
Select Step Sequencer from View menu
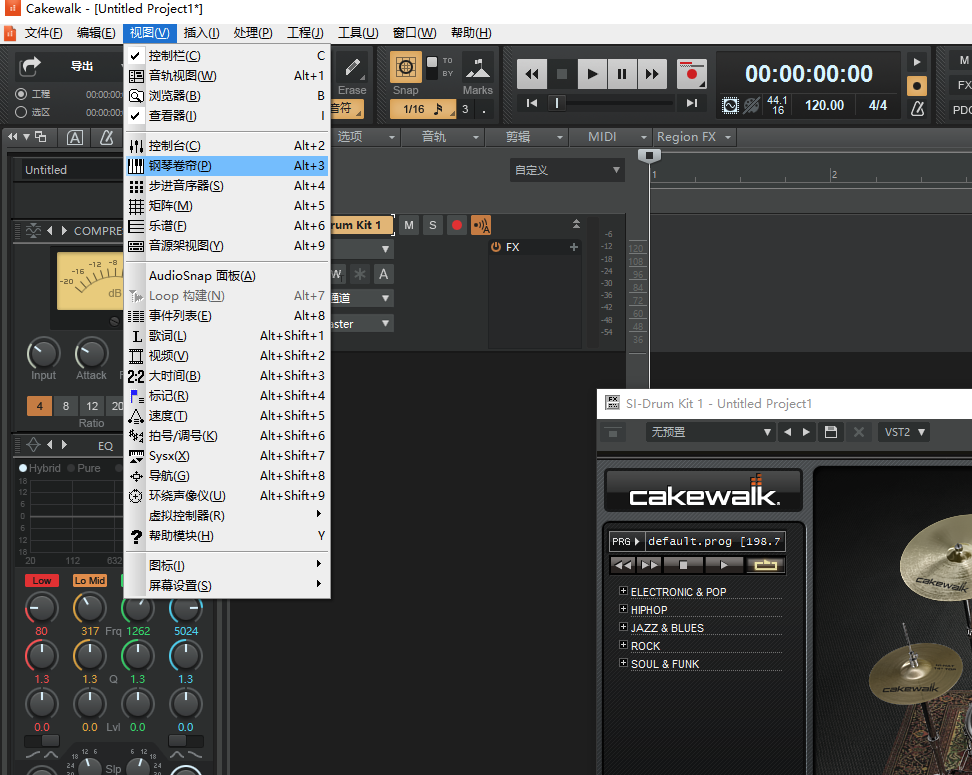(x=227, y=185)
